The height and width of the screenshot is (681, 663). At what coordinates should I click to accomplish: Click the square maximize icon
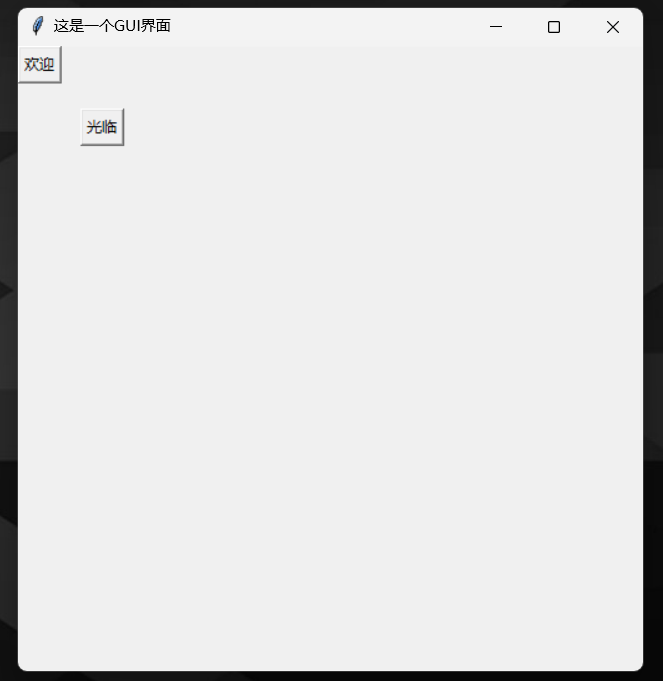[554, 27]
